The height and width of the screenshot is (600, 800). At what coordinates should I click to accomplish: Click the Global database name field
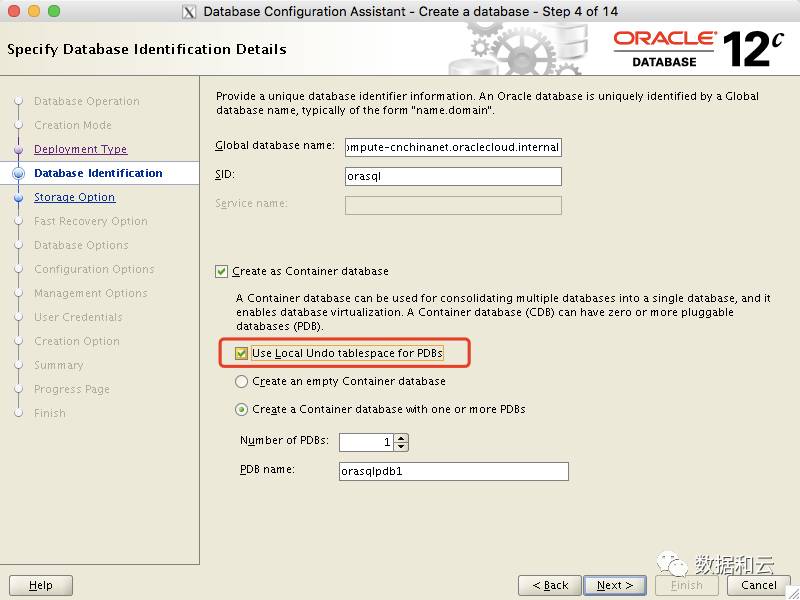453,147
